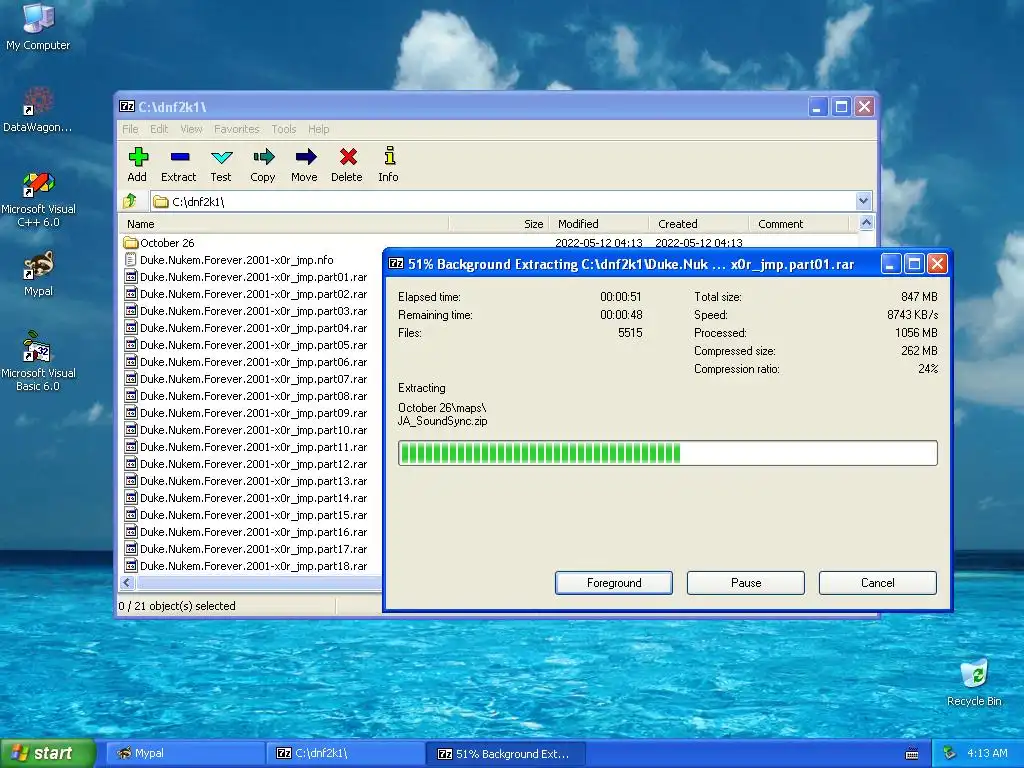The width and height of the screenshot is (1024, 768).
Task: Click the Add toolbar icon in 7-Zip
Action: pyautogui.click(x=138, y=157)
